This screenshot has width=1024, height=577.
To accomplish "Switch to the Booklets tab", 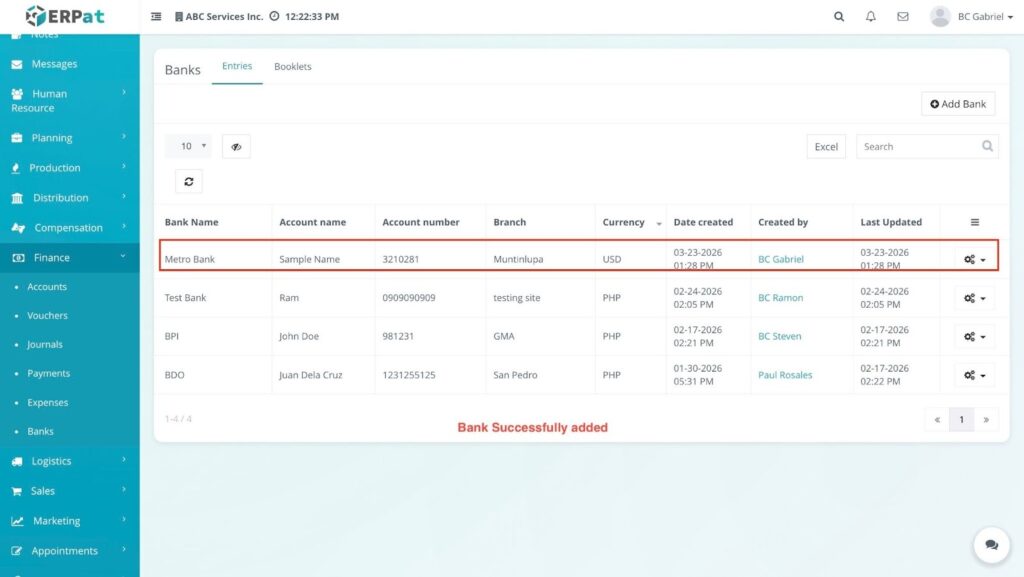I will point(293,67).
